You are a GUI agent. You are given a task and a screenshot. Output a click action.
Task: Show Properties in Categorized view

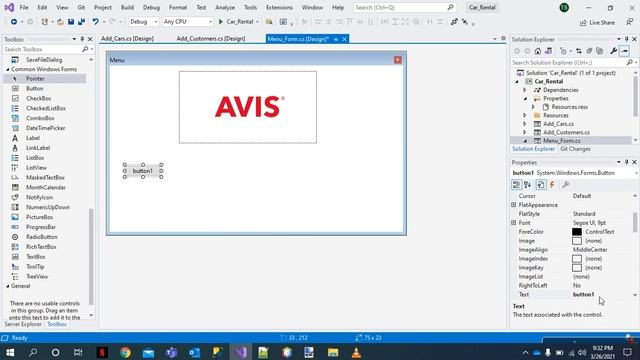516,185
